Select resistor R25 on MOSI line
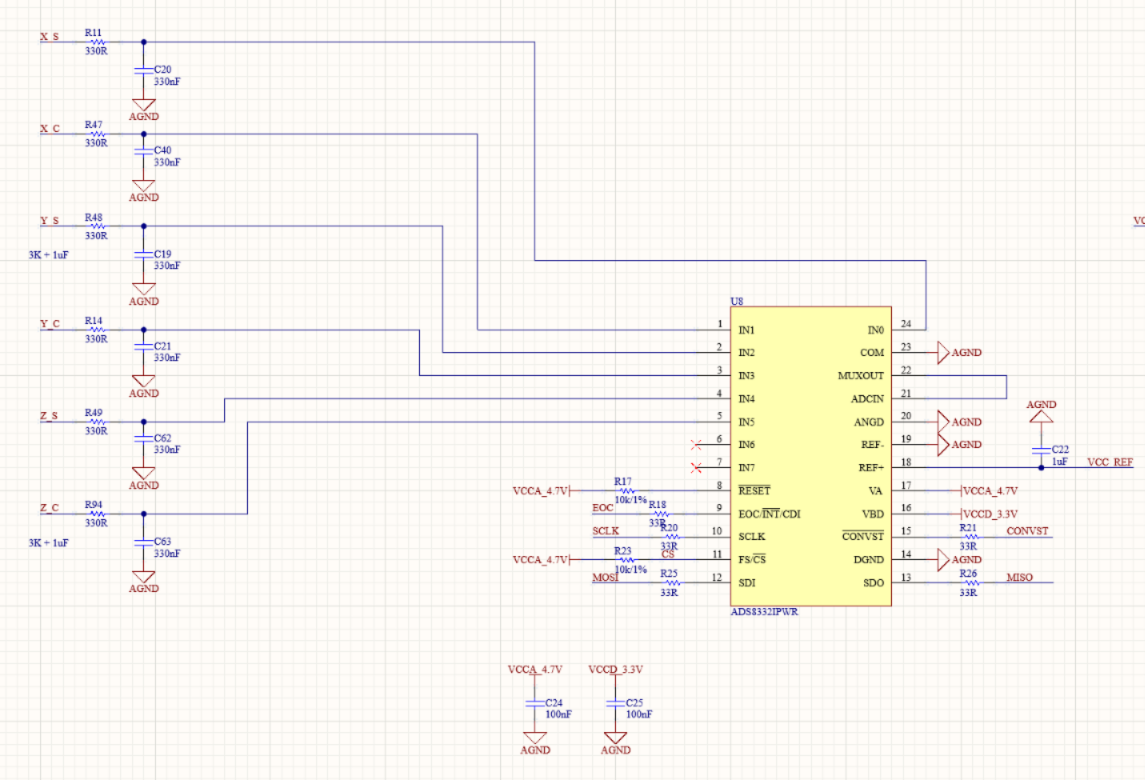The height and width of the screenshot is (780, 1145). point(672,583)
